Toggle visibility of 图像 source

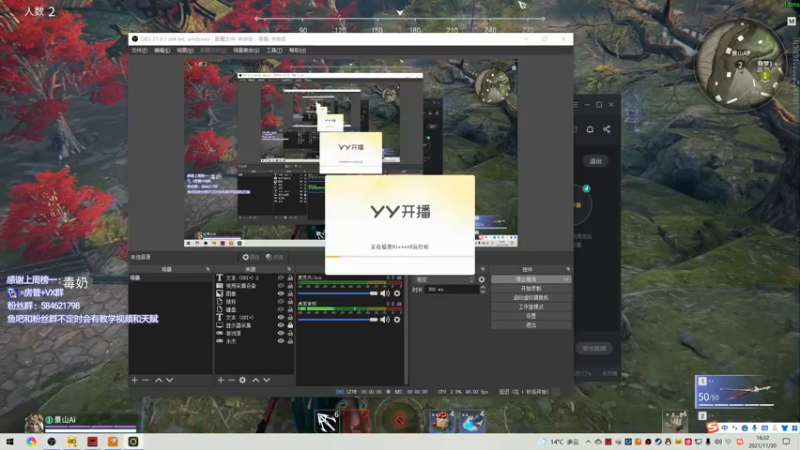[x=281, y=294]
